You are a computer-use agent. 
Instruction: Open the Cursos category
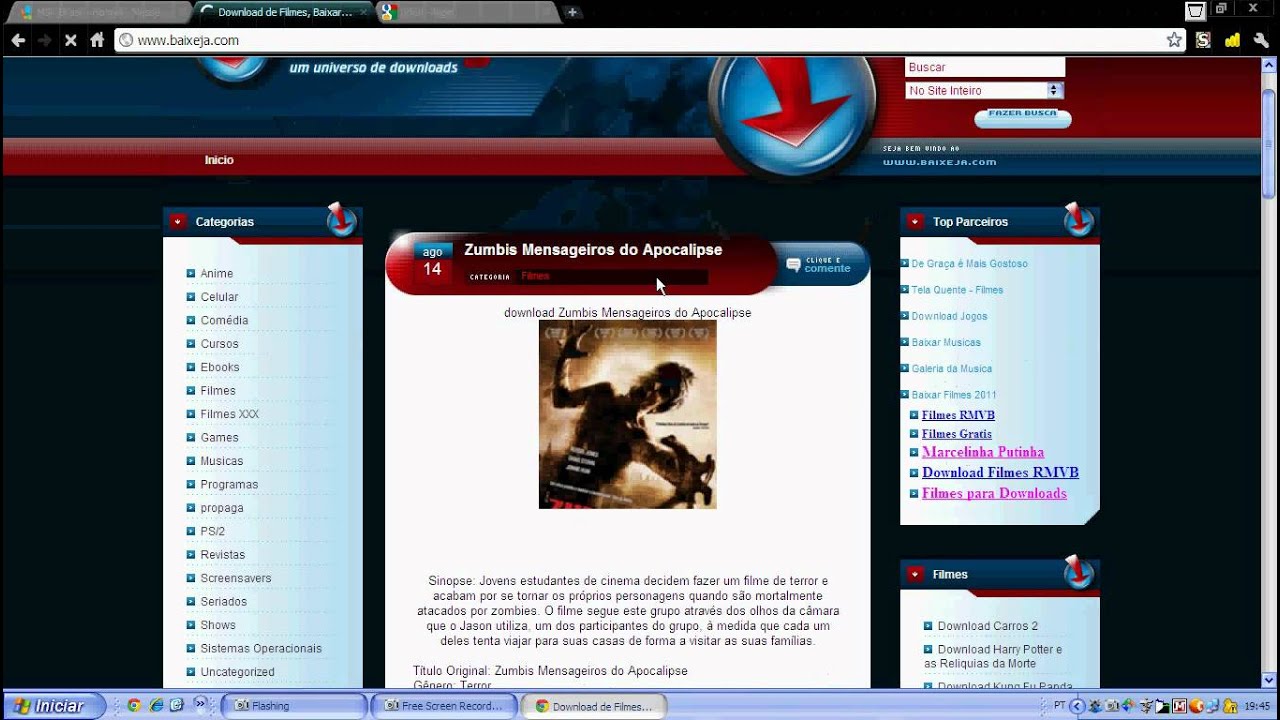coord(219,344)
